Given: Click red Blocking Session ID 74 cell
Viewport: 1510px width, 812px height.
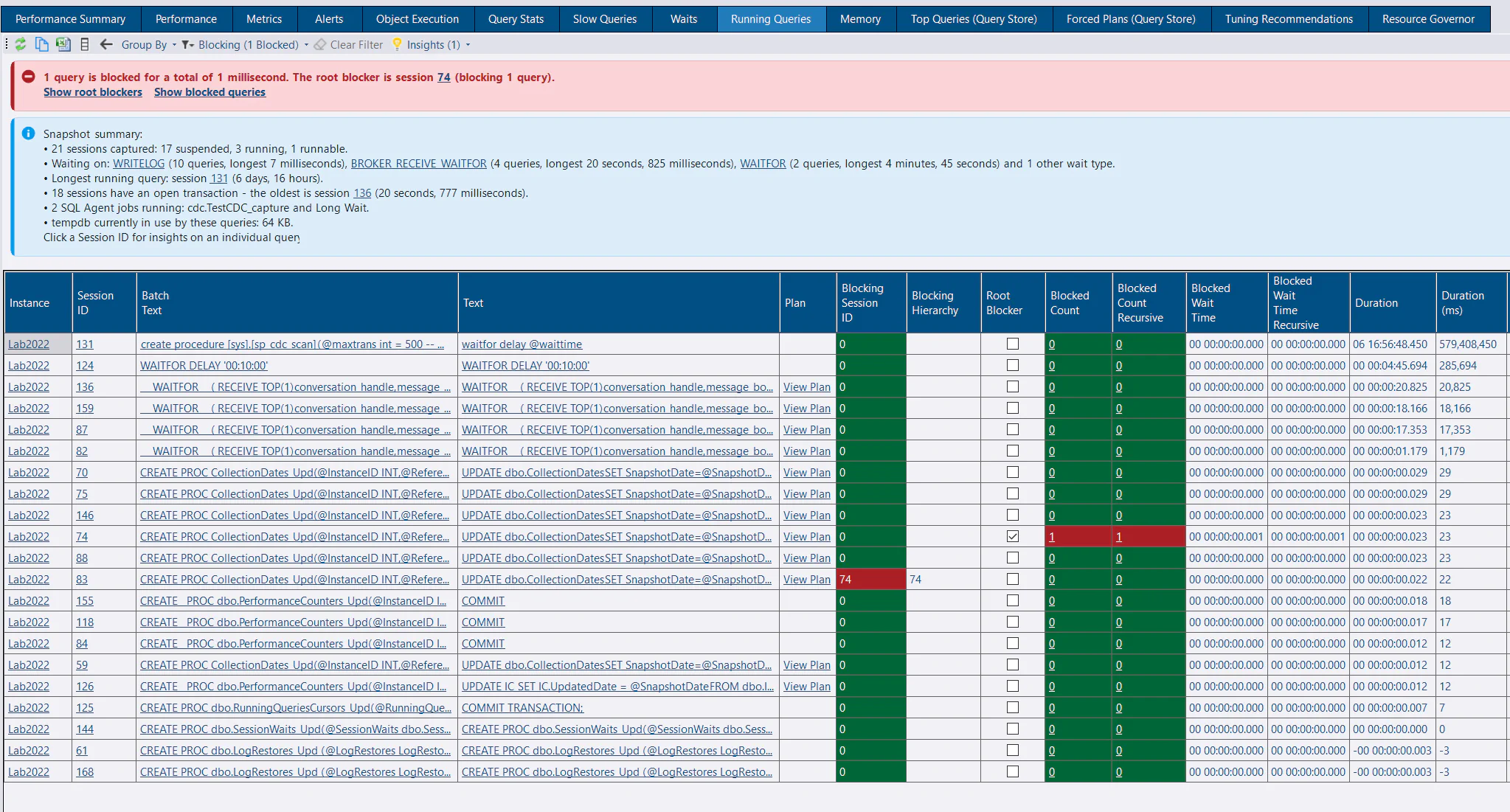Looking at the screenshot, I should click(x=870, y=580).
